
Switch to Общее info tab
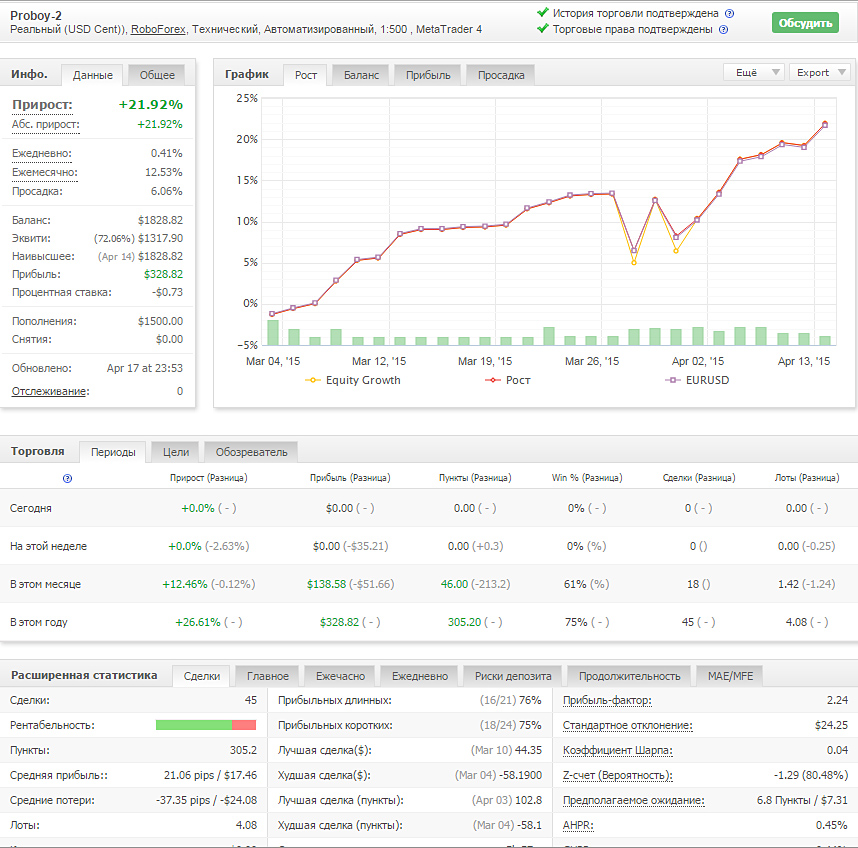click(x=157, y=75)
